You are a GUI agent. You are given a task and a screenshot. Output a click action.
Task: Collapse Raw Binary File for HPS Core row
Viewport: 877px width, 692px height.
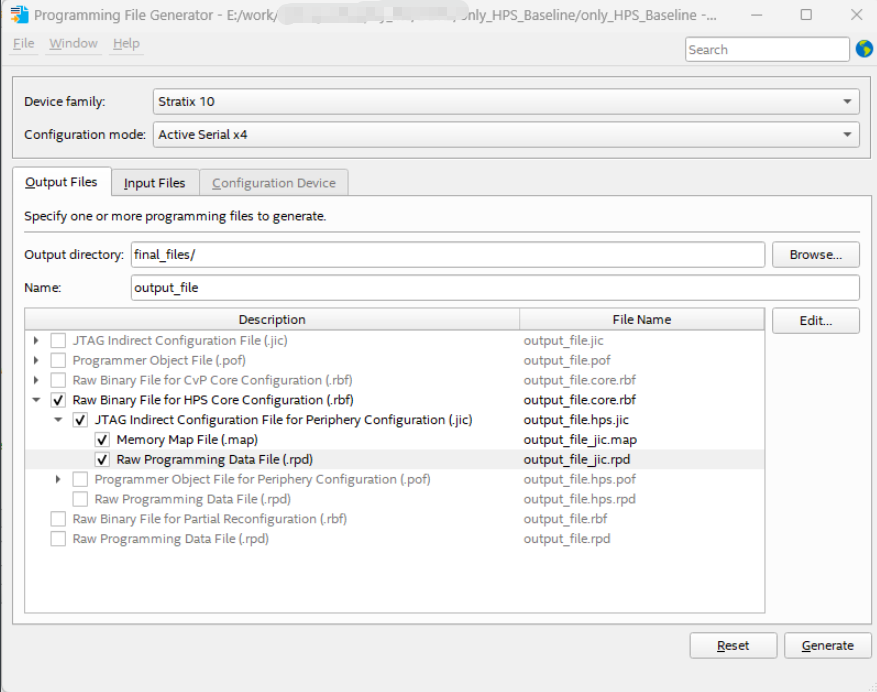[x=36, y=400]
